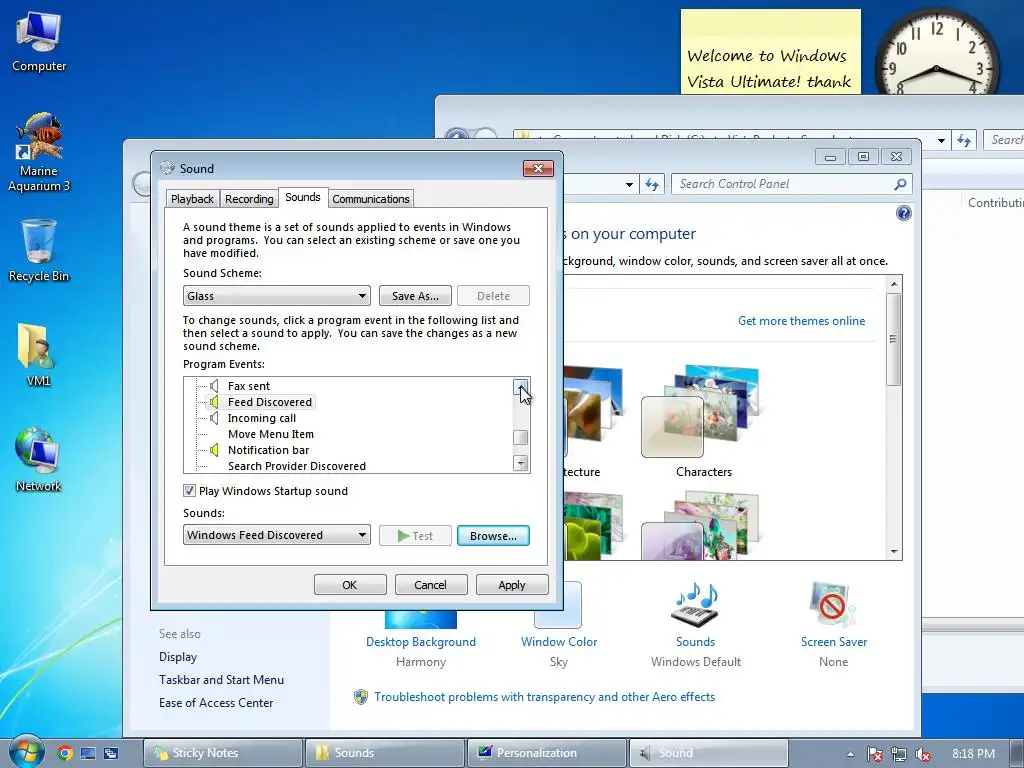Select the Move Menu Item event
The width and height of the screenshot is (1024, 768).
pyautogui.click(x=270, y=434)
